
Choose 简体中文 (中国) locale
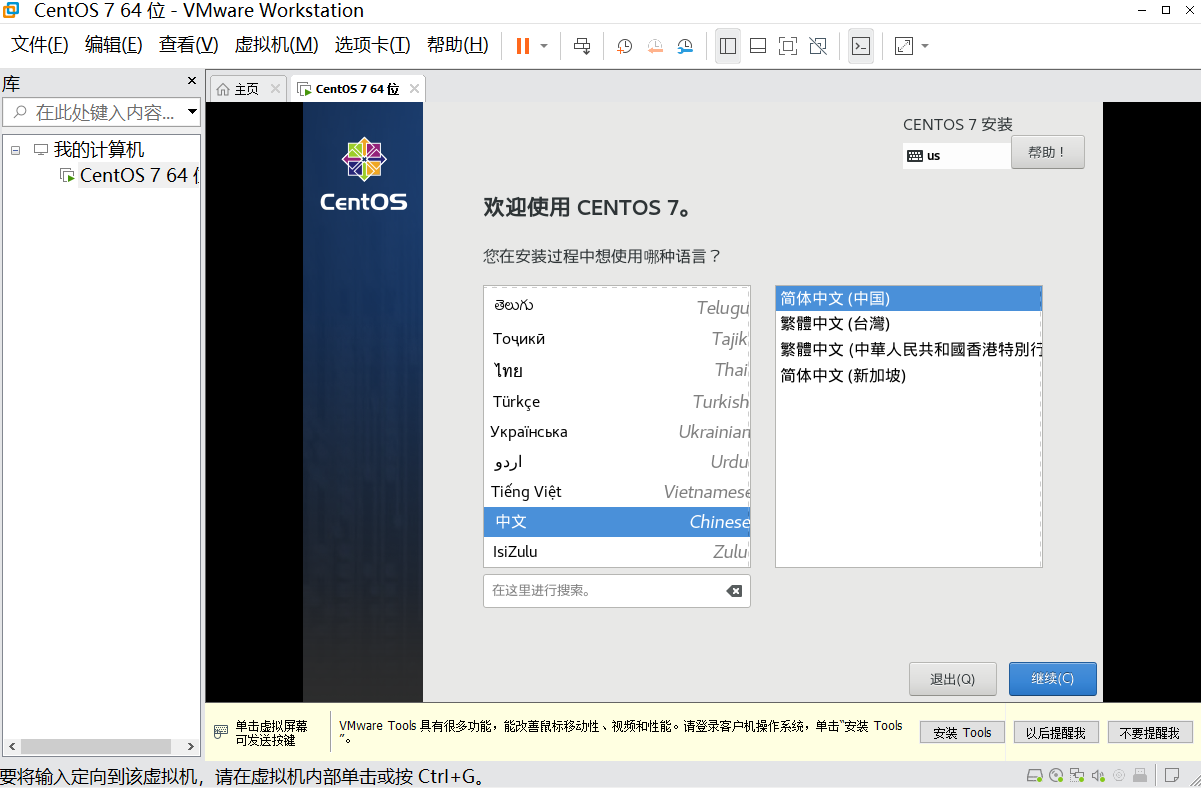pyautogui.click(x=908, y=298)
